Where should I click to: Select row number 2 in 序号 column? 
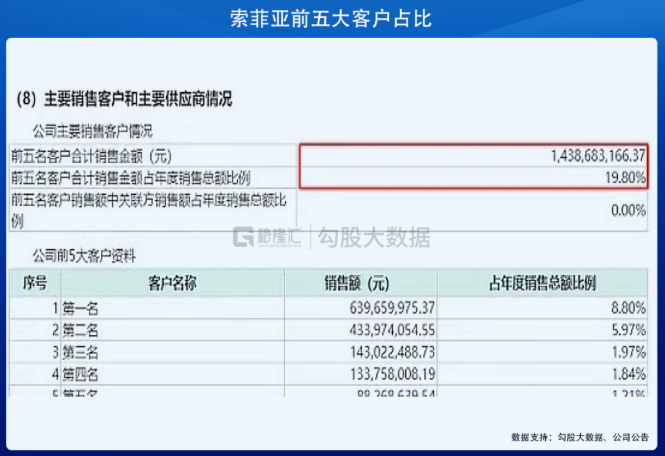click(55, 330)
